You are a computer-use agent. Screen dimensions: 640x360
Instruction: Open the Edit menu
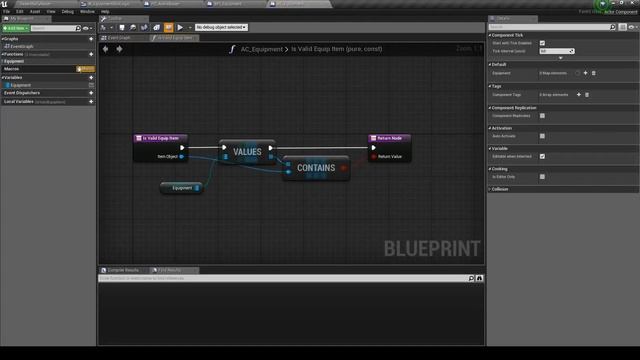point(20,11)
